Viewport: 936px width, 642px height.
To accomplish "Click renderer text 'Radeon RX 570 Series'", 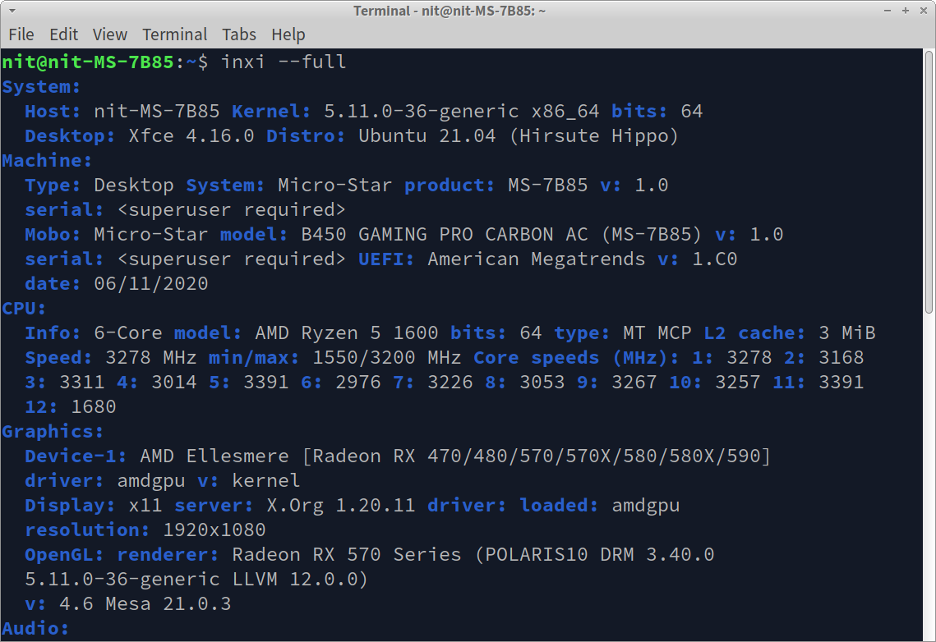I will 347,555.
